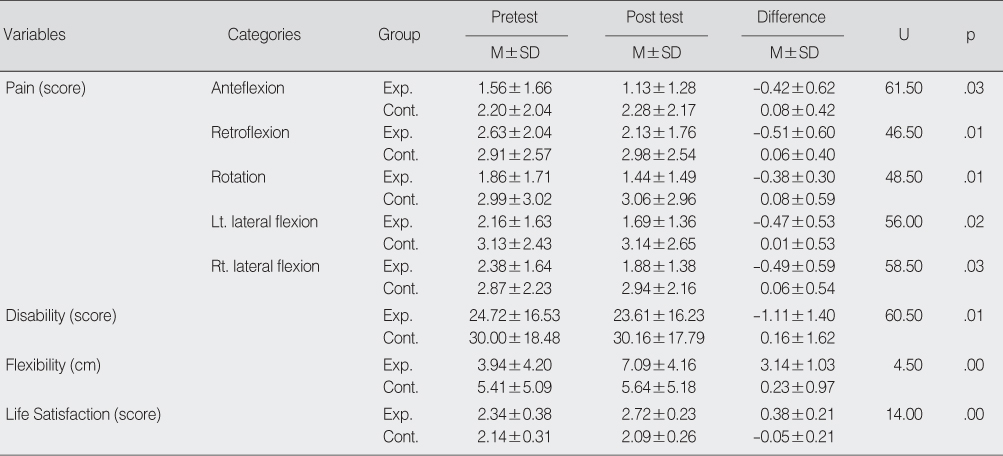The height and width of the screenshot is (456, 1003).
Task: Select the 24.72±16.53 pretest value
Action: click(x=514, y=316)
